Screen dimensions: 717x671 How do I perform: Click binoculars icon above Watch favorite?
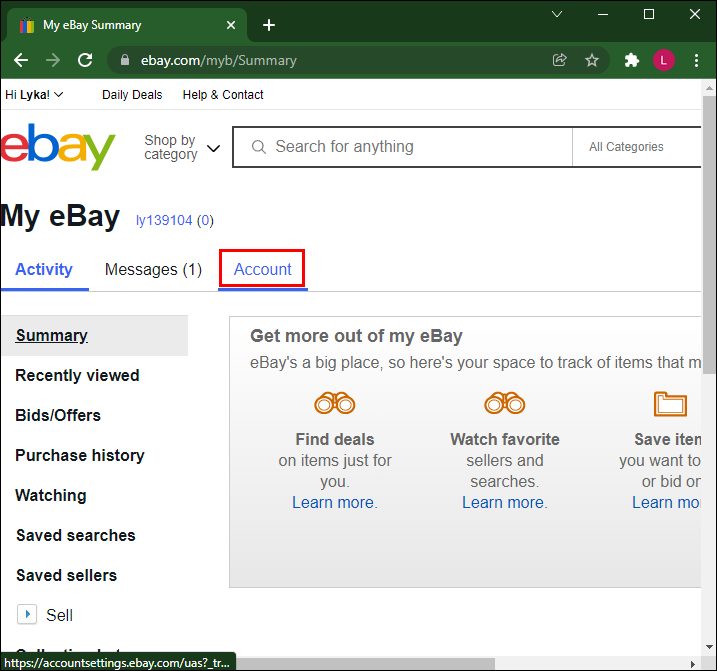tap(505, 403)
